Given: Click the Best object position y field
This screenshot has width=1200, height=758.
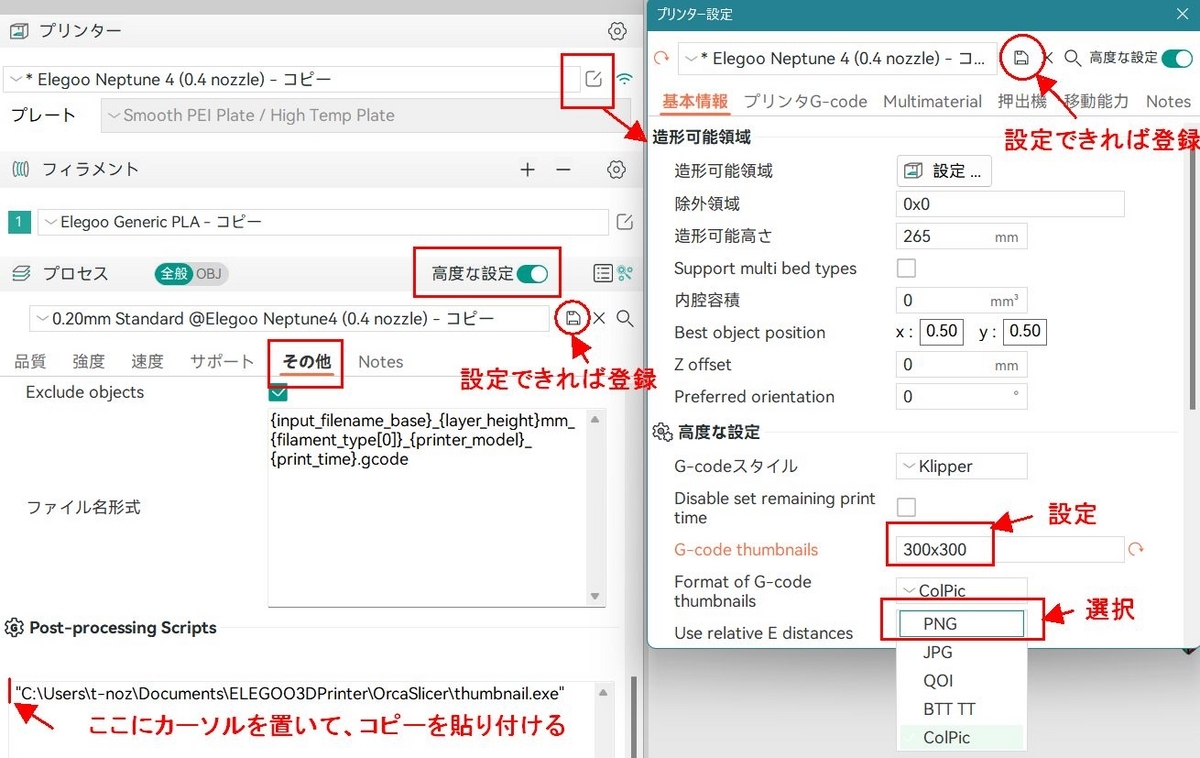Looking at the screenshot, I should coord(1025,332).
